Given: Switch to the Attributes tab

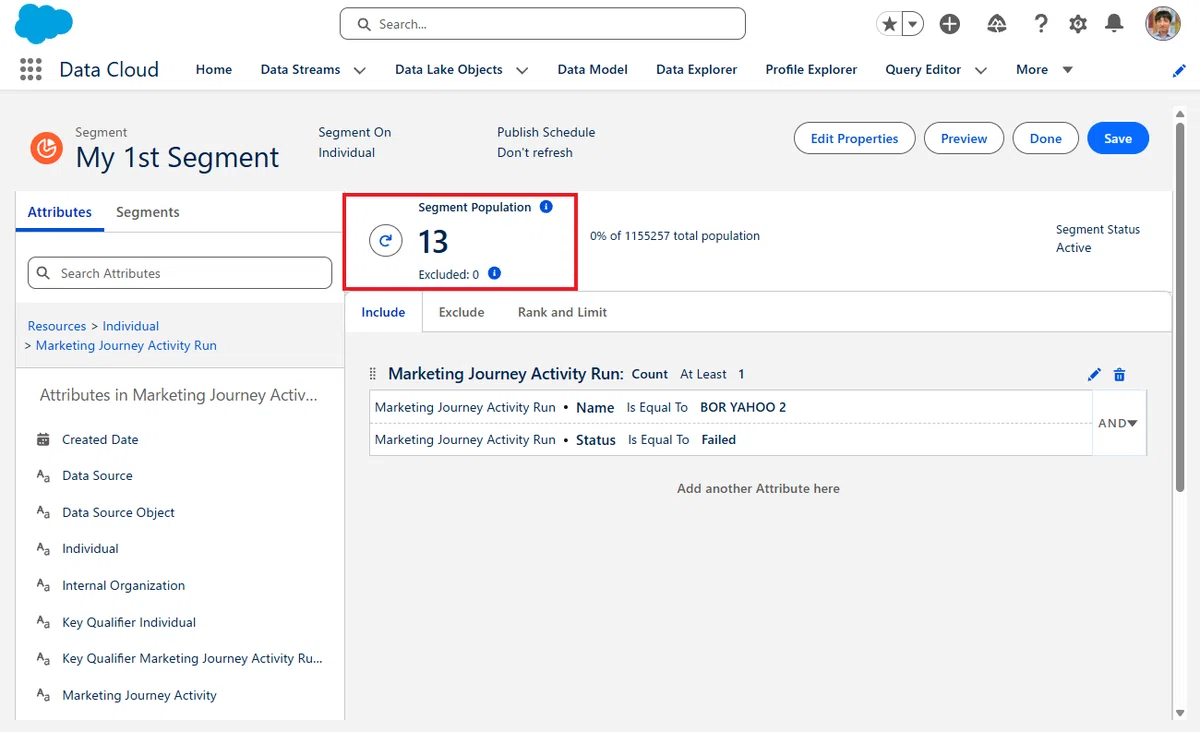Looking at the screenshot, I should (x=60, y=212).
